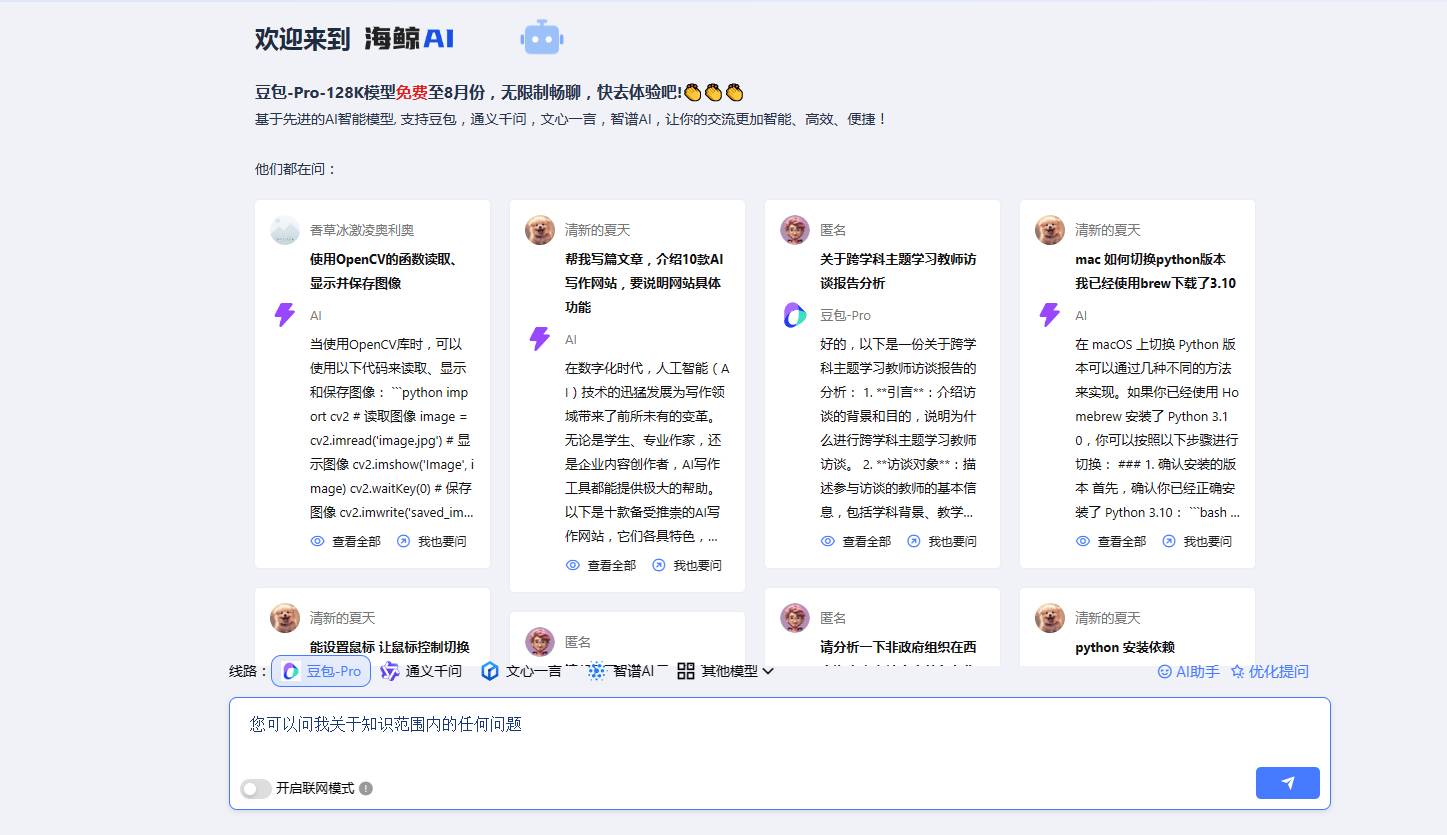Click the lightning AI icon on the OpenCV card
The image size is (1447, 835).
285,315
